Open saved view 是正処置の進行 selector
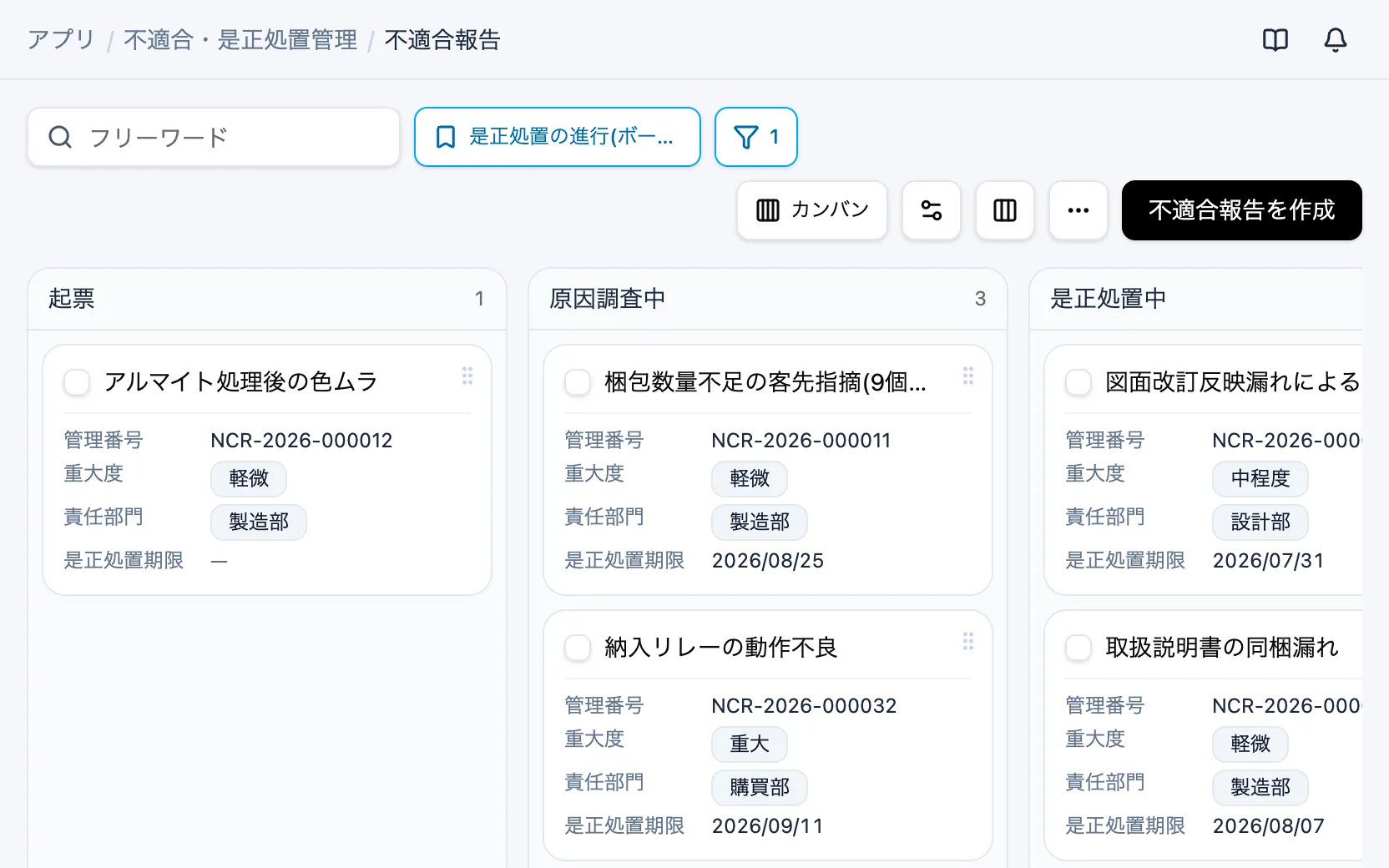The height and width of the screenshot is (868, 1389). point(558,137)
